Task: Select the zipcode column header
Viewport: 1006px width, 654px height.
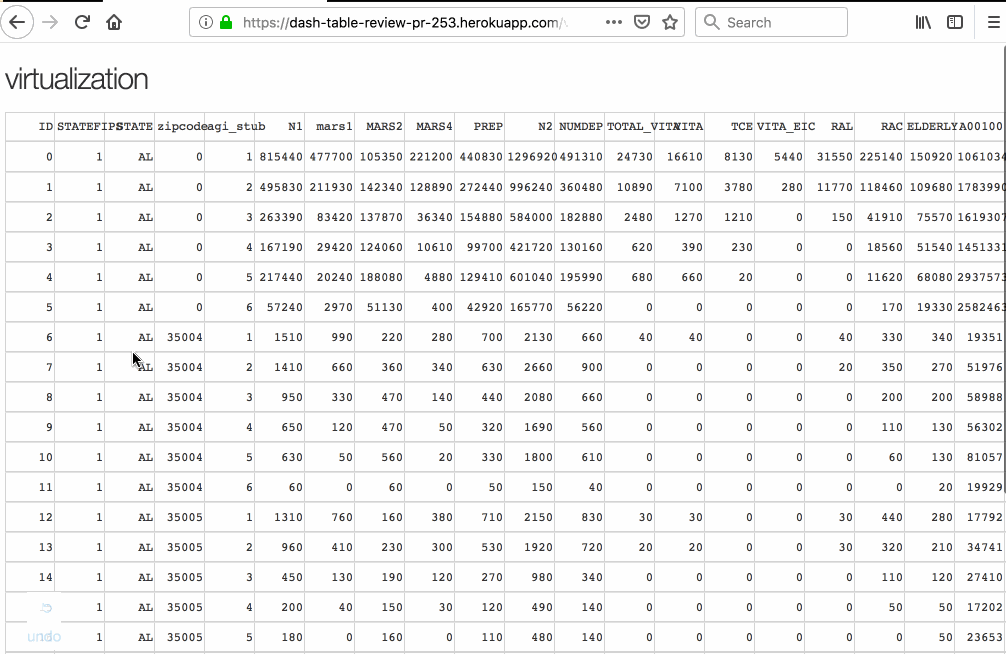Action: click(180, 126)
